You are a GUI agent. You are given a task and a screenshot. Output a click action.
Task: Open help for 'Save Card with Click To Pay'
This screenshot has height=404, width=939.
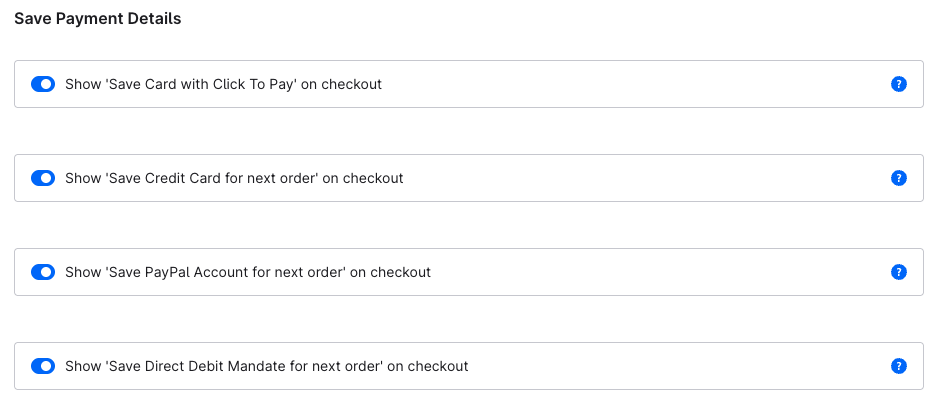point(898,84)
